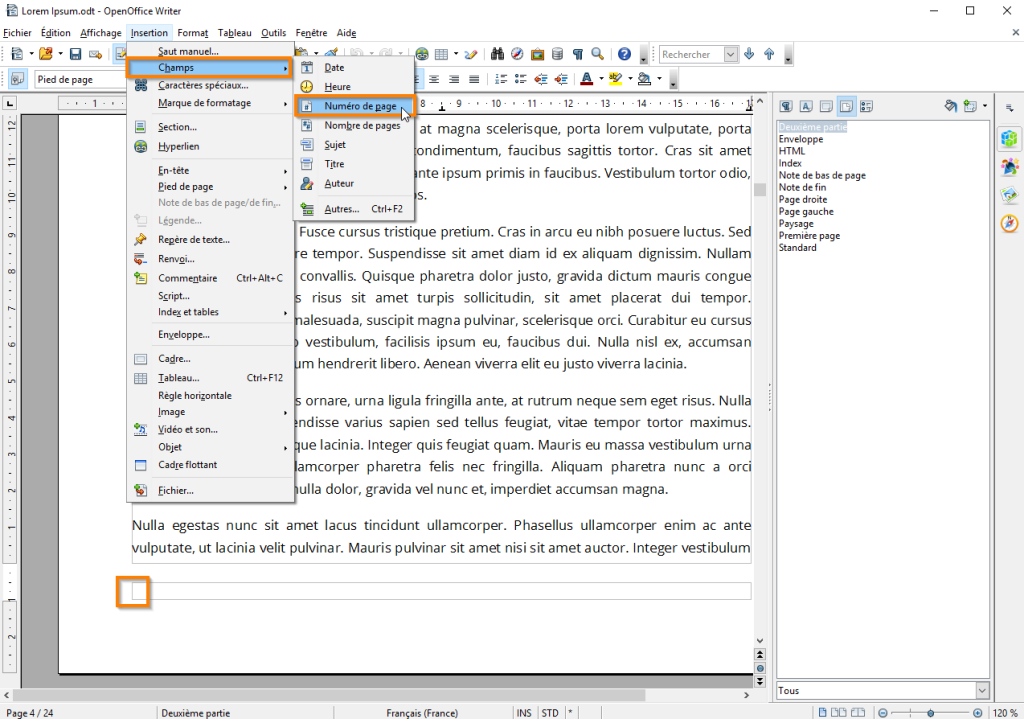This screenshot has height=719, width=1024.
Task: Click the email document icon
Action: coord(95,54)
